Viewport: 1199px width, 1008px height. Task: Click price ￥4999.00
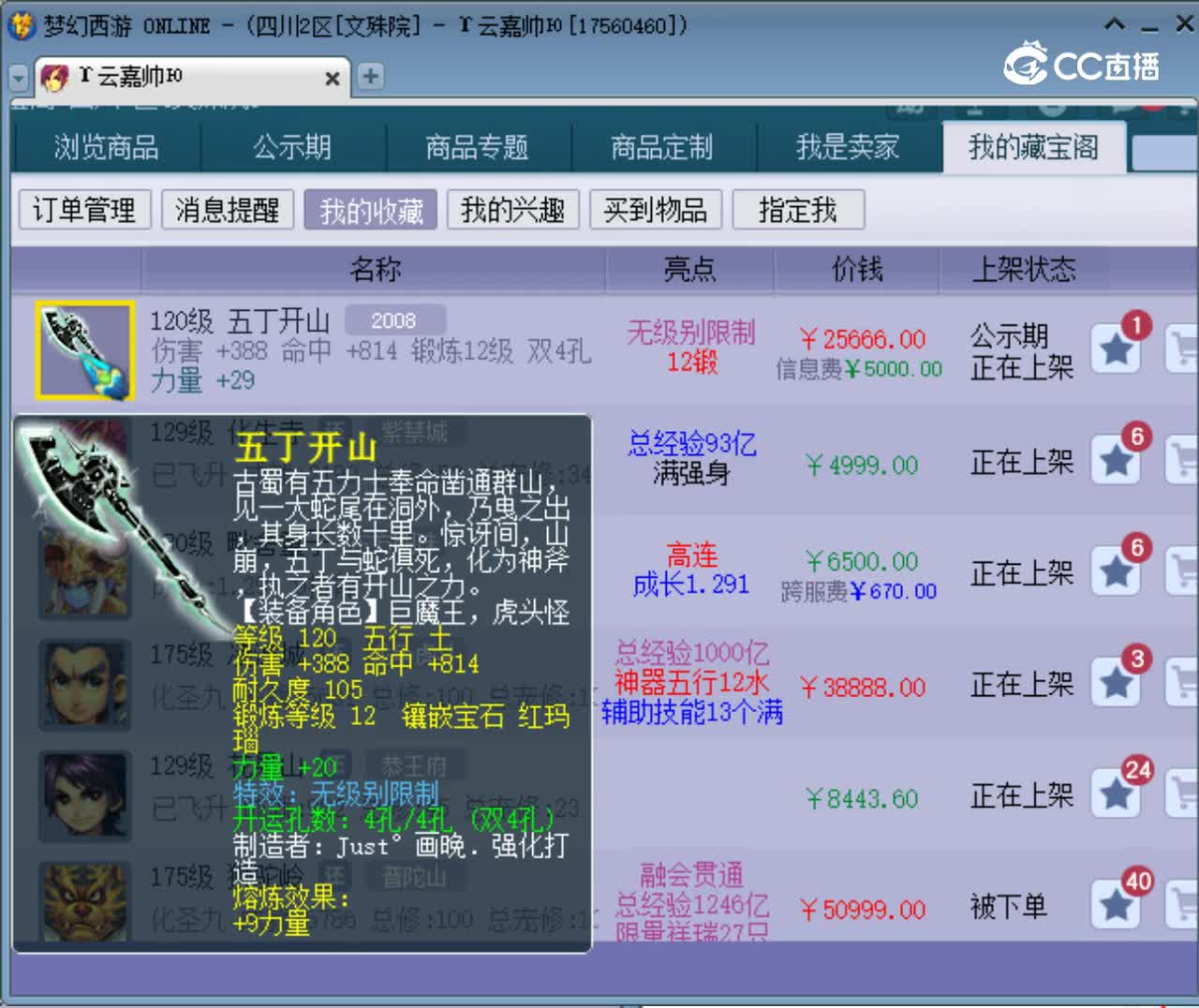(863, 465)
